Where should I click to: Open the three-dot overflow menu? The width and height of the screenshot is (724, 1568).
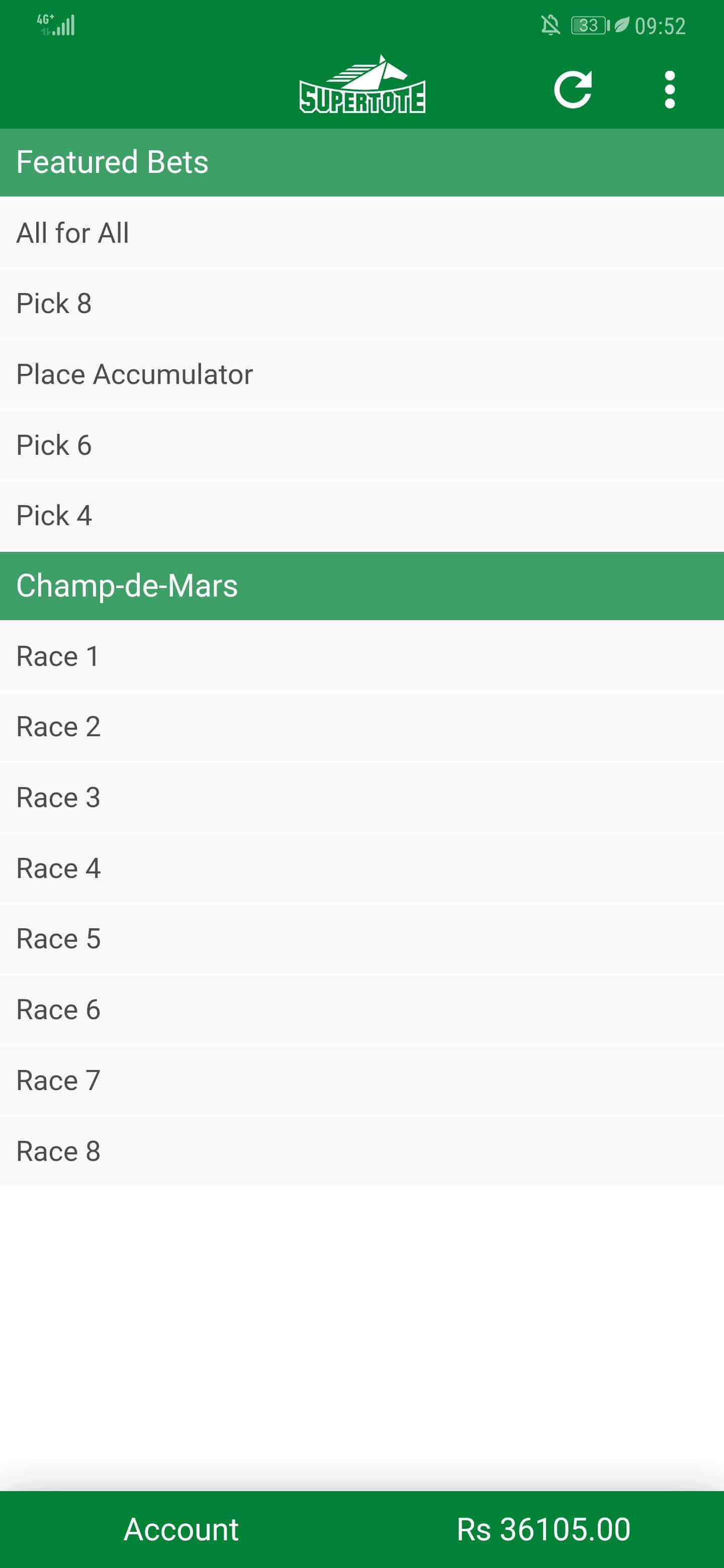click(669, 90)
